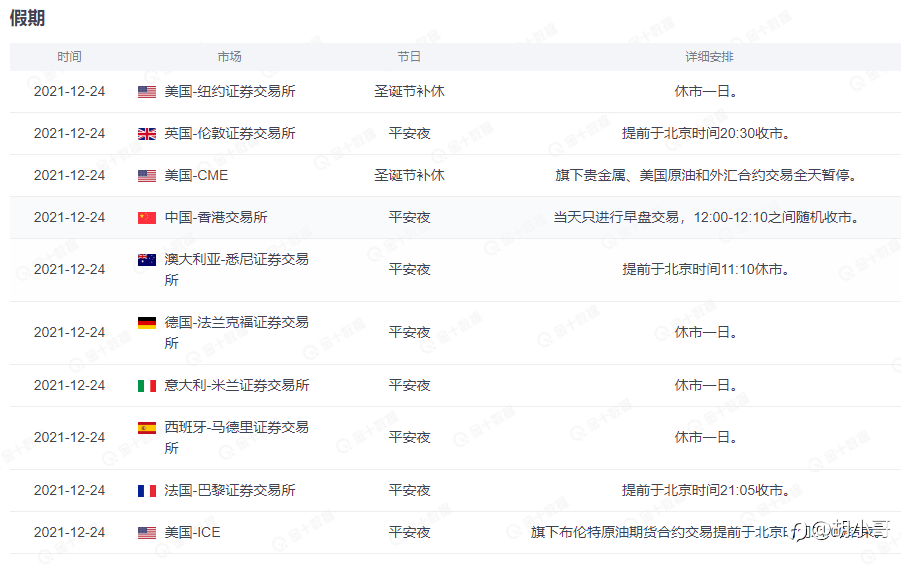901x567 pixels.
Task: Click the China flag beside 香港交易所
Action: click(147, 218)
